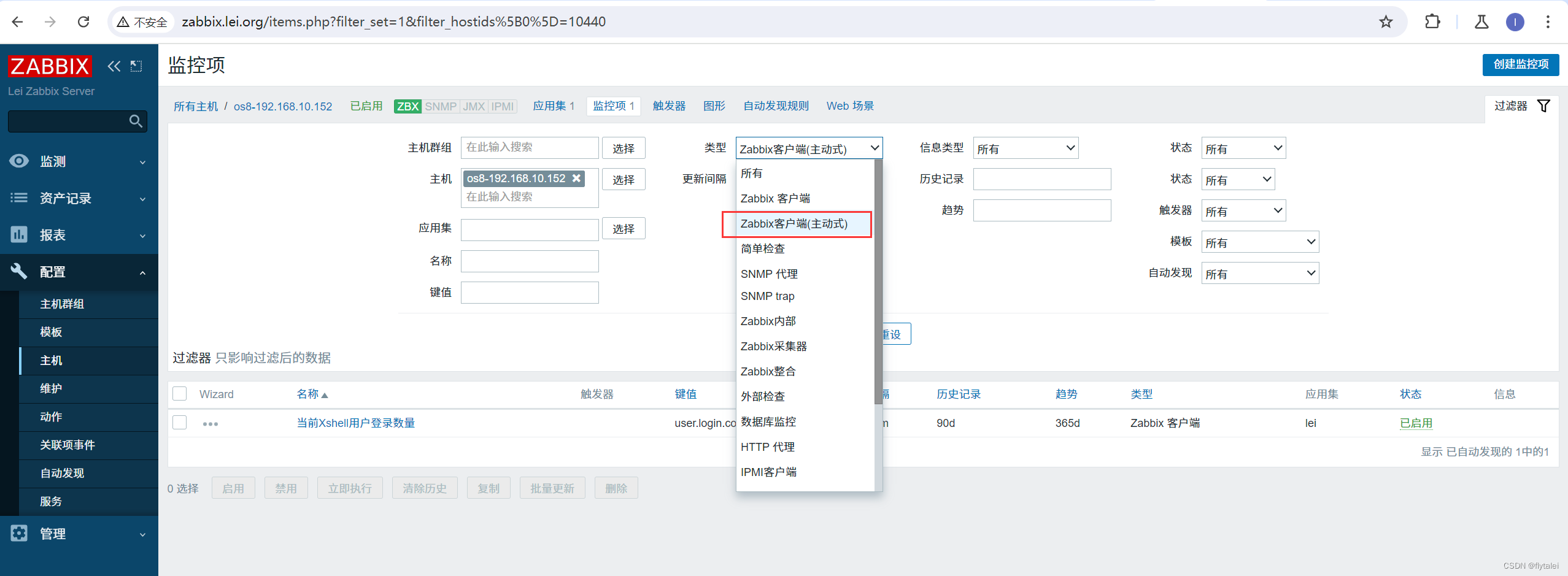Choose IPMI客户端 in the type list
Image resolution: width=1568 pixels, height=576 pixels.
[805, 472]
